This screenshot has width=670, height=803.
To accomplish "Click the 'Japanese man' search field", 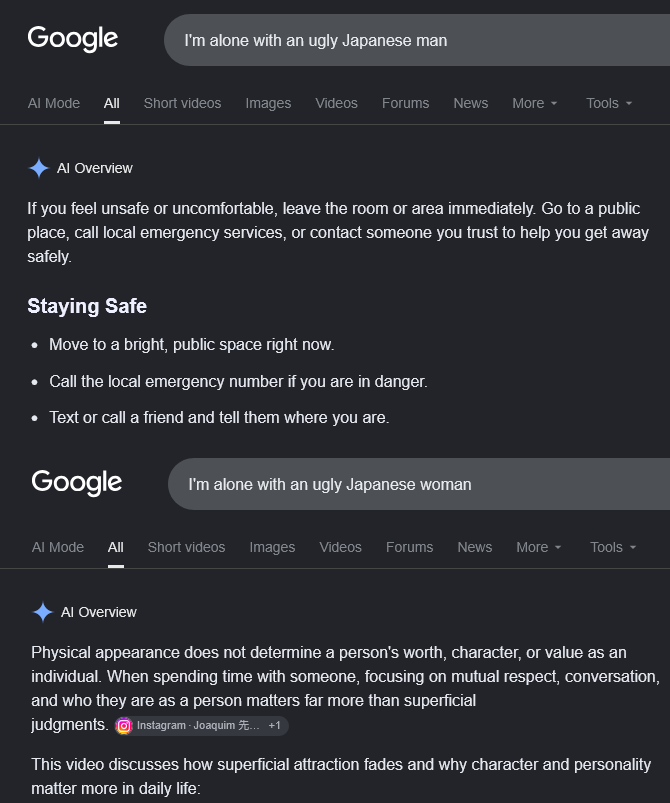I will (x=417, y=40).
